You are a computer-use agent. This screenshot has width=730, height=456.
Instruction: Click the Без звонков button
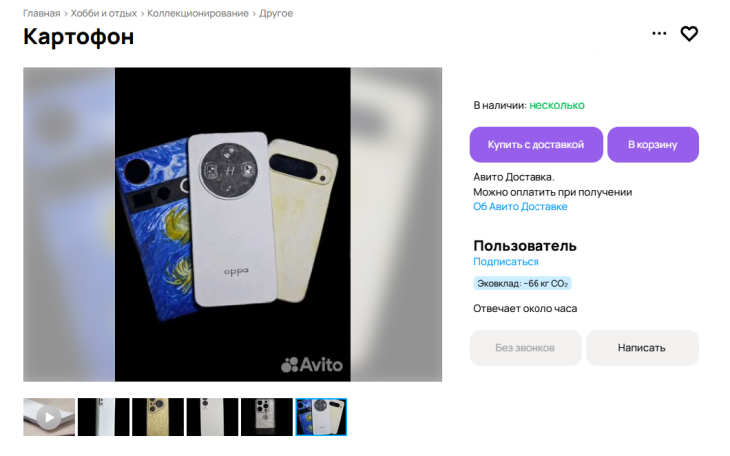tap(525, 347)
